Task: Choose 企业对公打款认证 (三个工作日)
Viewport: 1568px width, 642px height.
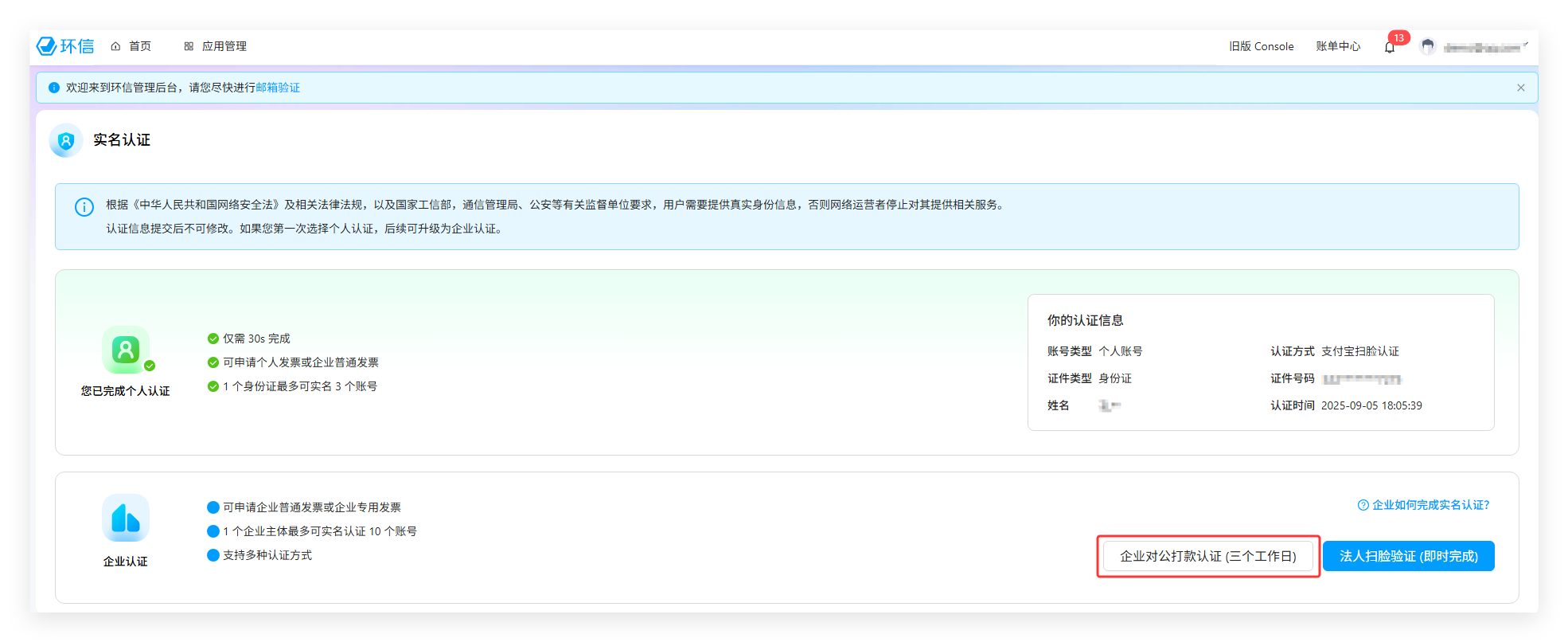Action: (x=1207, y=556)
